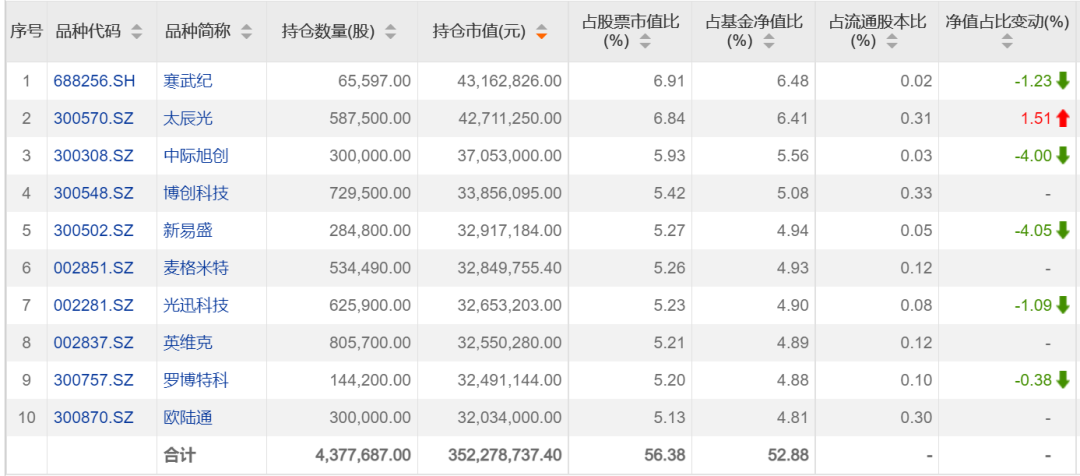Sort by 品种简称 column arrows
Image resolution: width=1080 pixels, height=476 pixels.
tap(247, 32)
